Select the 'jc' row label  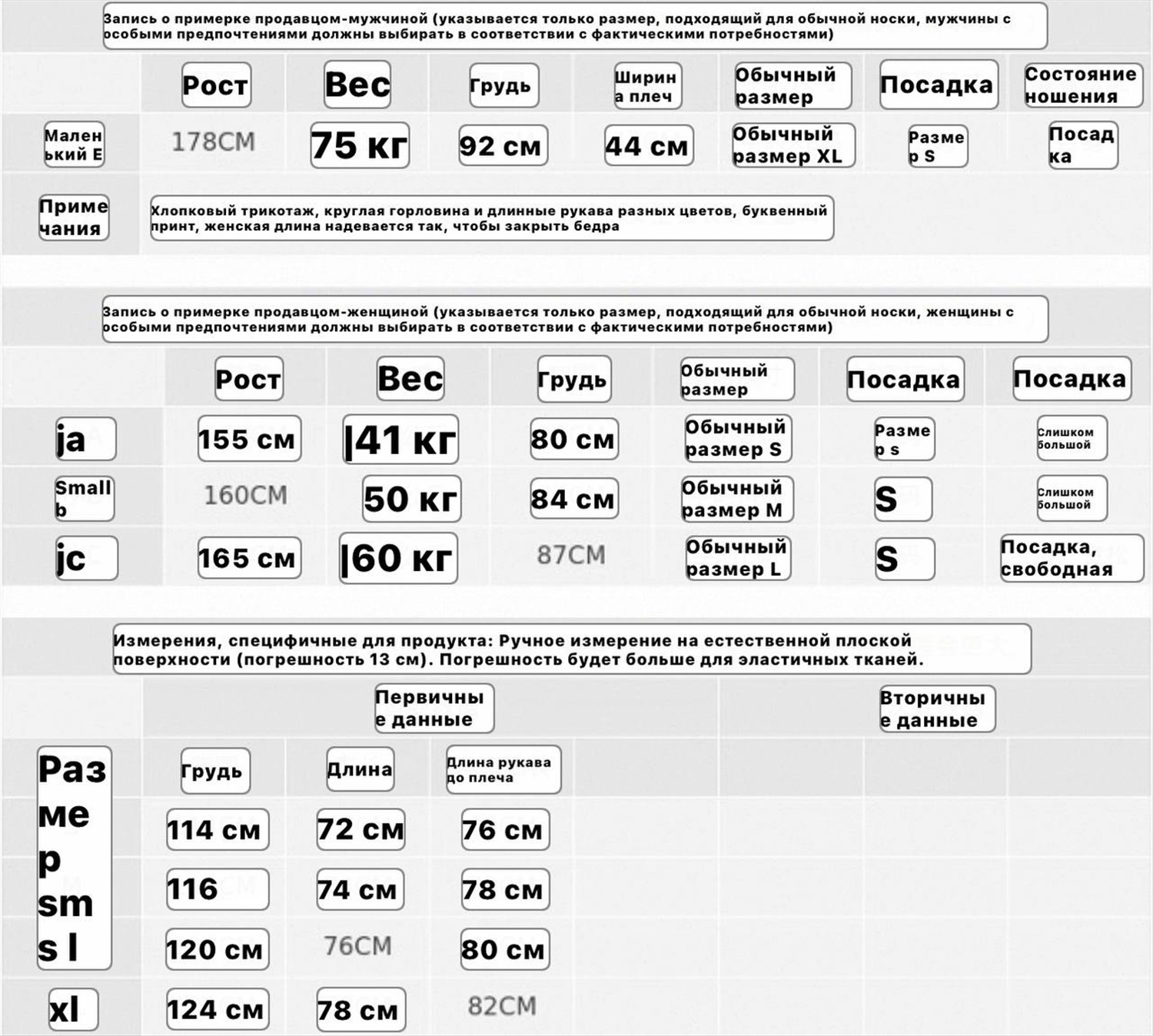point(86,558)
